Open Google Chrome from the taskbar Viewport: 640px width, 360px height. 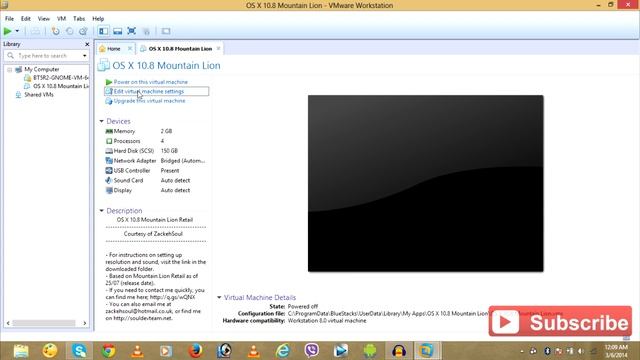point(108,351)
